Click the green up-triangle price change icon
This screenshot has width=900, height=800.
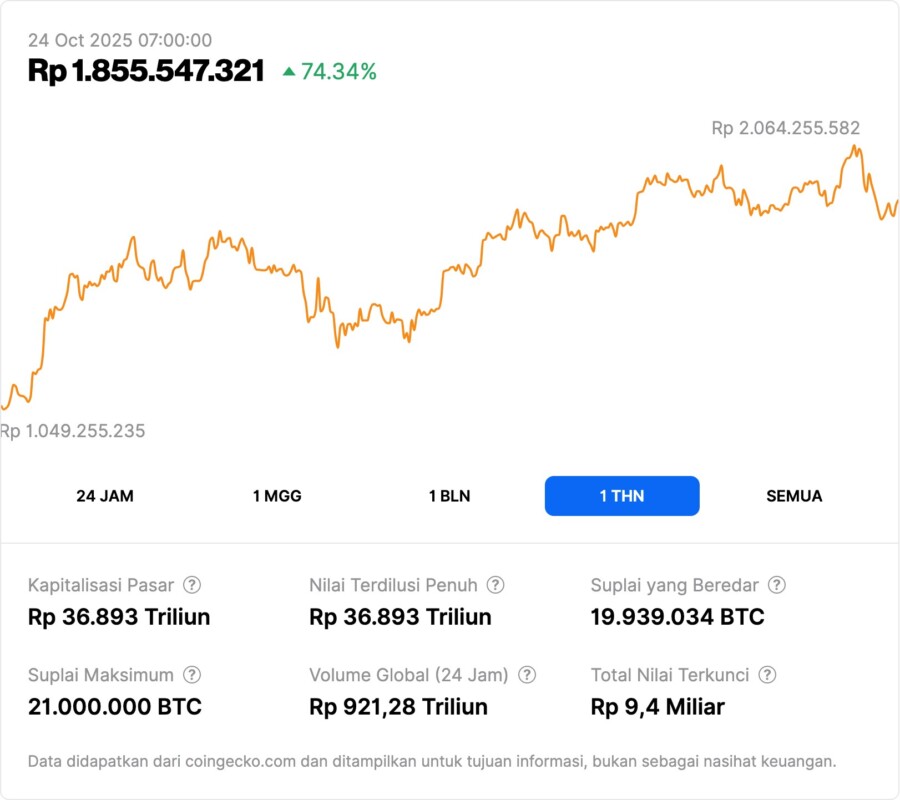[x=289, y=71]
